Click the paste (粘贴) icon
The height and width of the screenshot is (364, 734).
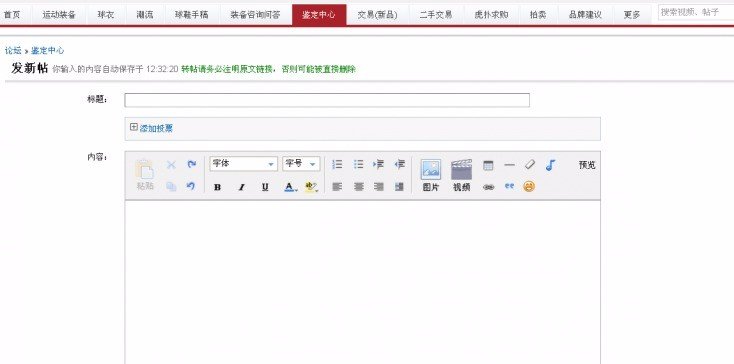coord(145,174)
